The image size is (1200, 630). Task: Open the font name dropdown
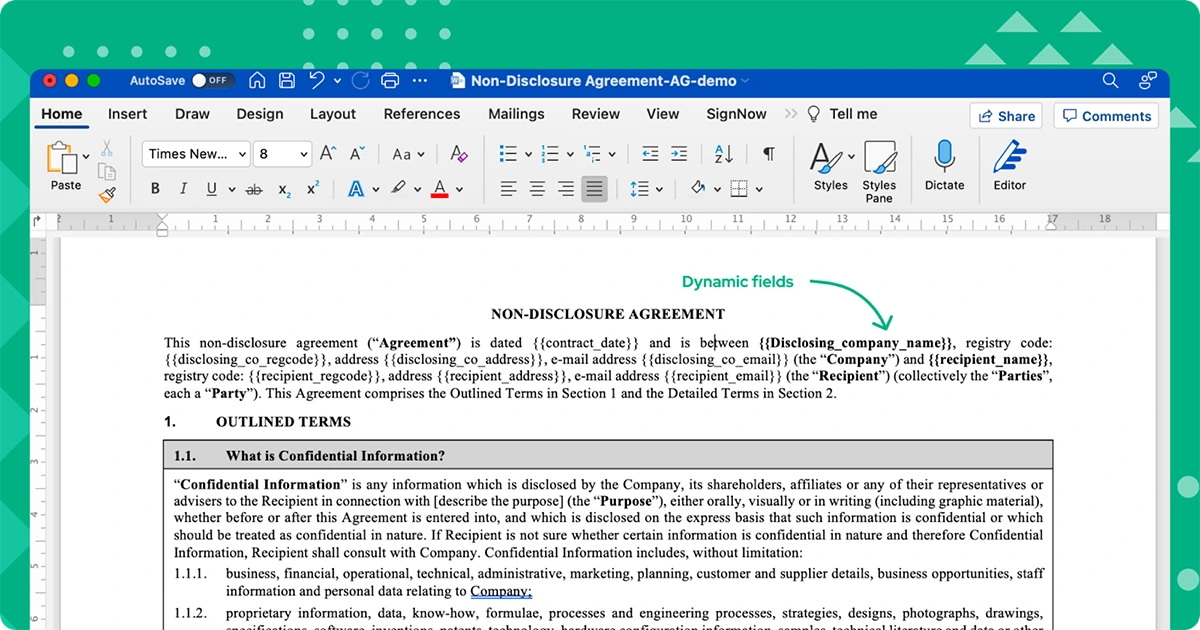click(x=195, y=153)
